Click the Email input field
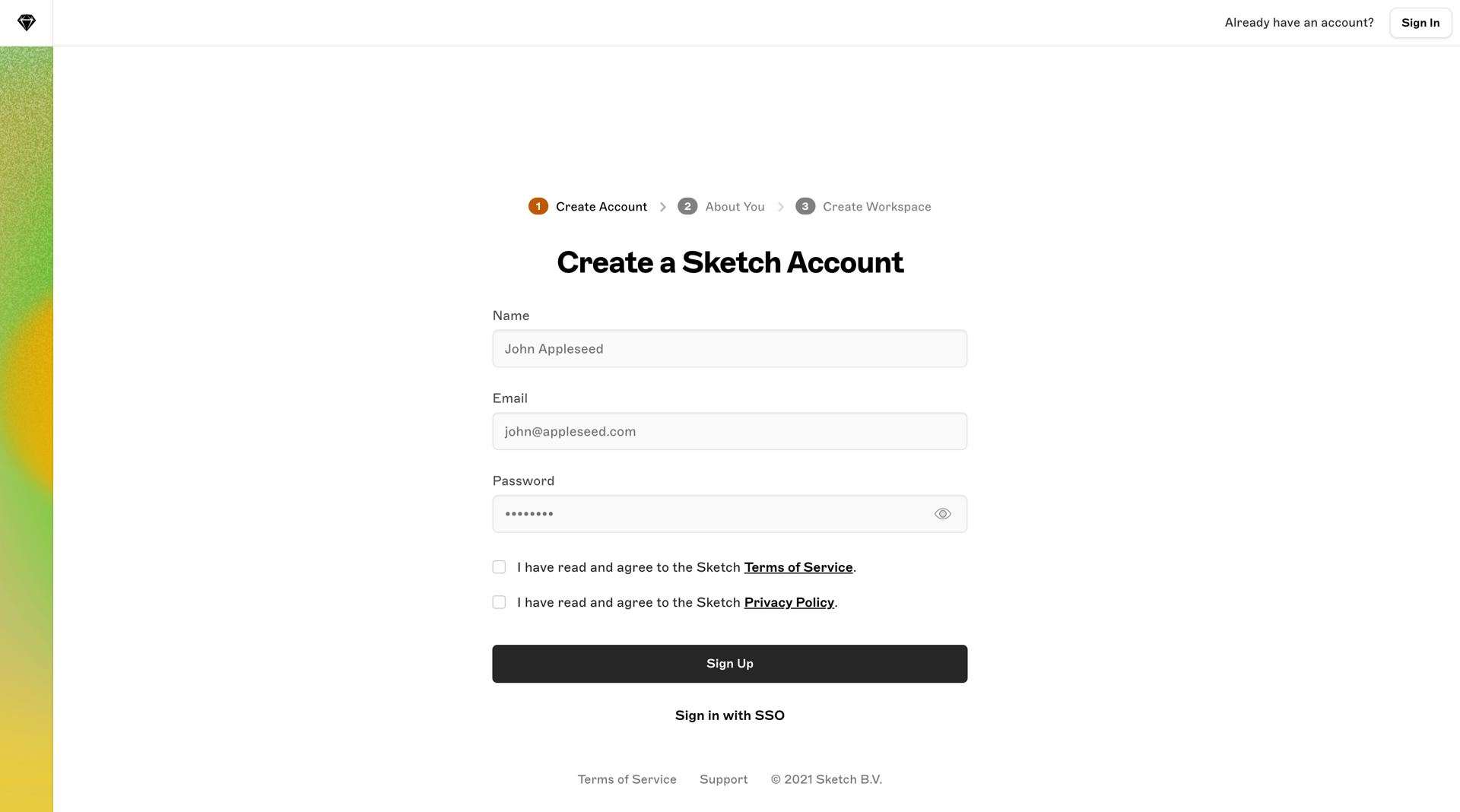Viewport: 1460px width, 812px height. pos(729,431)
